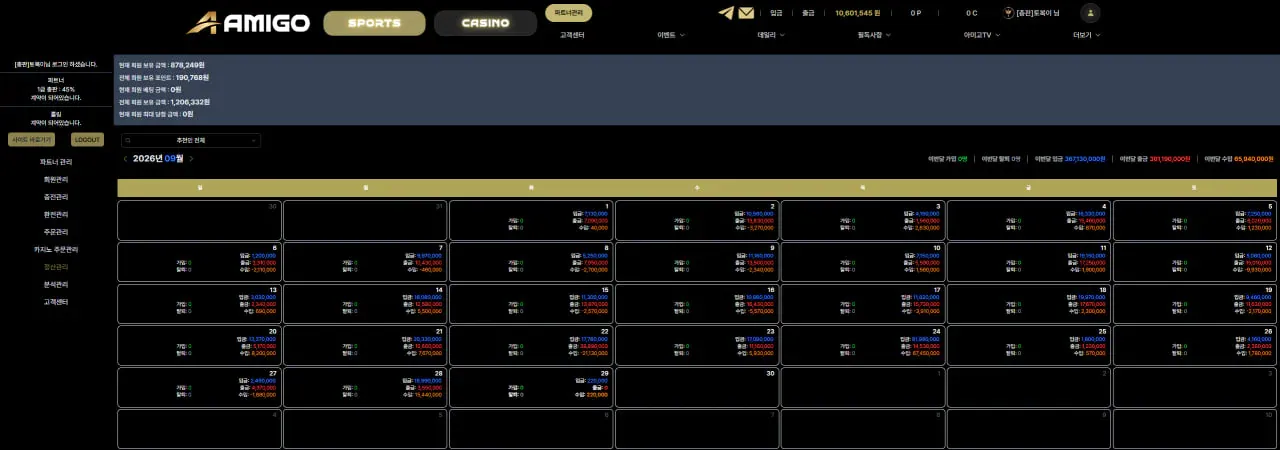1280x450 pixels.
Task: Open 충전관리 in sidebar
Action: pyautogui.click(x=56, y=197)
